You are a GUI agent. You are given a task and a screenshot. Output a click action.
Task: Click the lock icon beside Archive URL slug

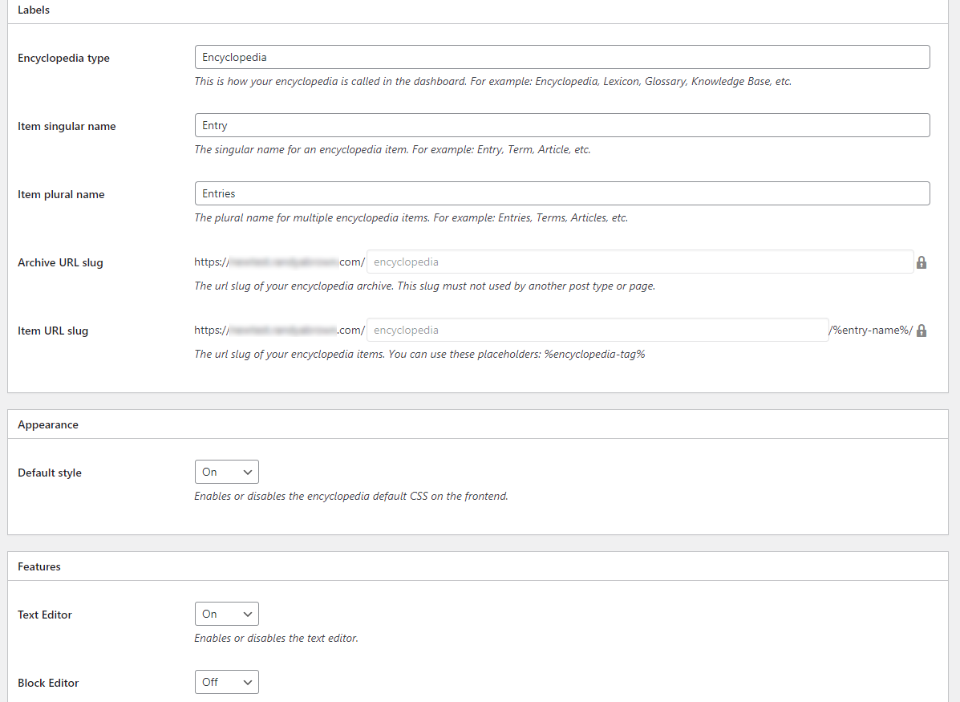pyautogui.click(x=921, y=263)
